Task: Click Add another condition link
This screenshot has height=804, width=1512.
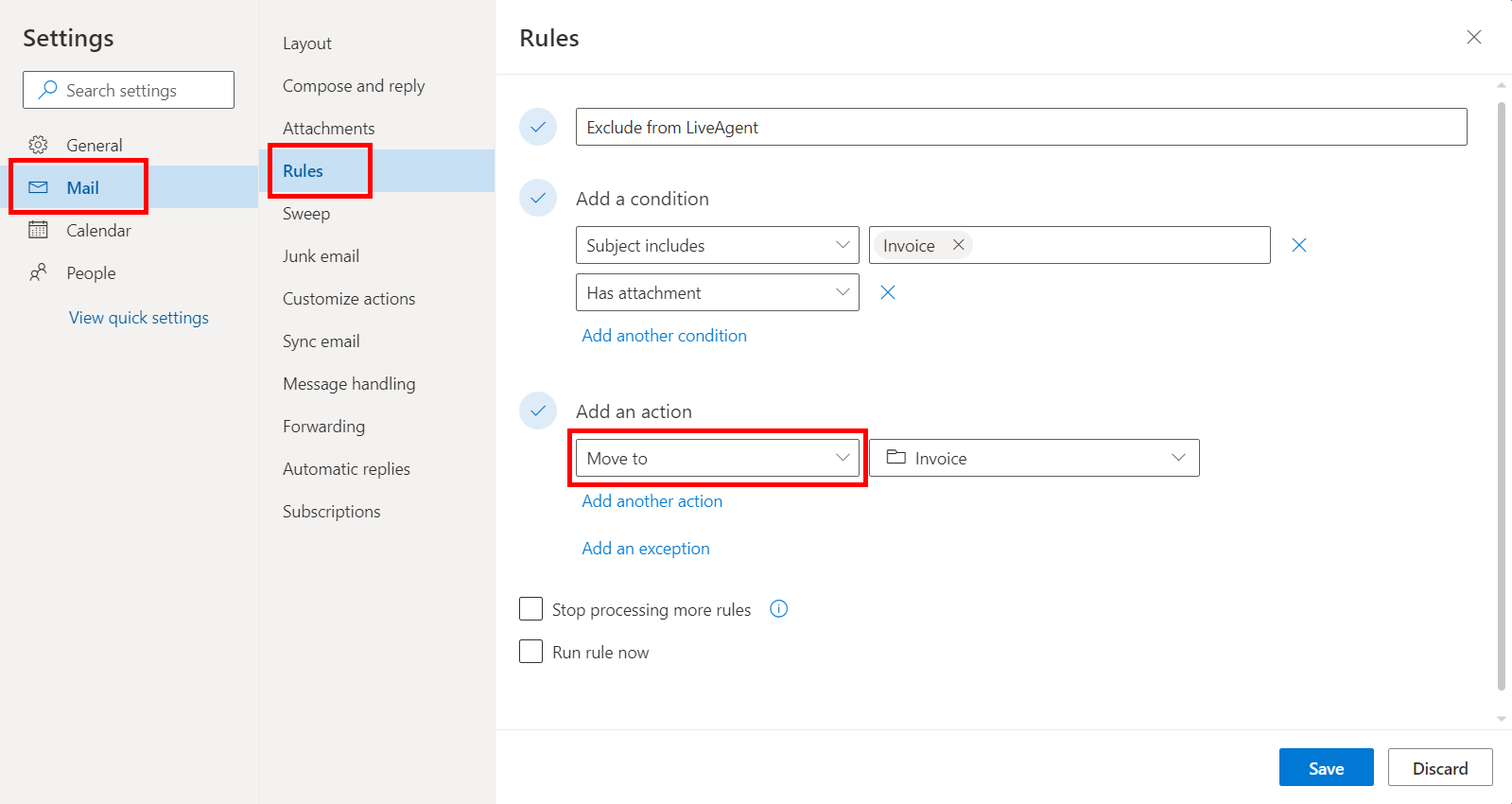Action: [664, 335]
